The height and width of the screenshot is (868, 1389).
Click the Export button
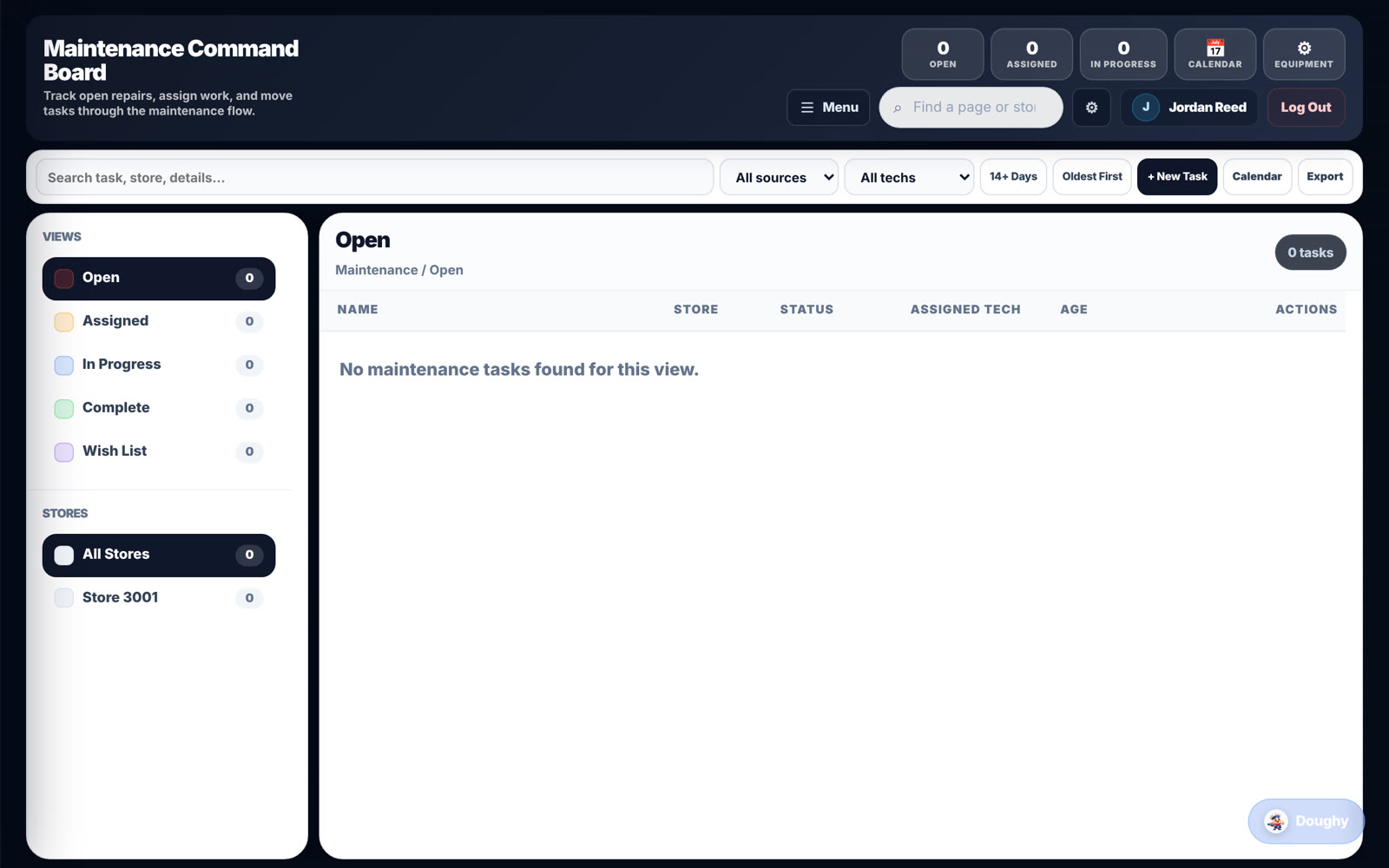point(1325,177)
